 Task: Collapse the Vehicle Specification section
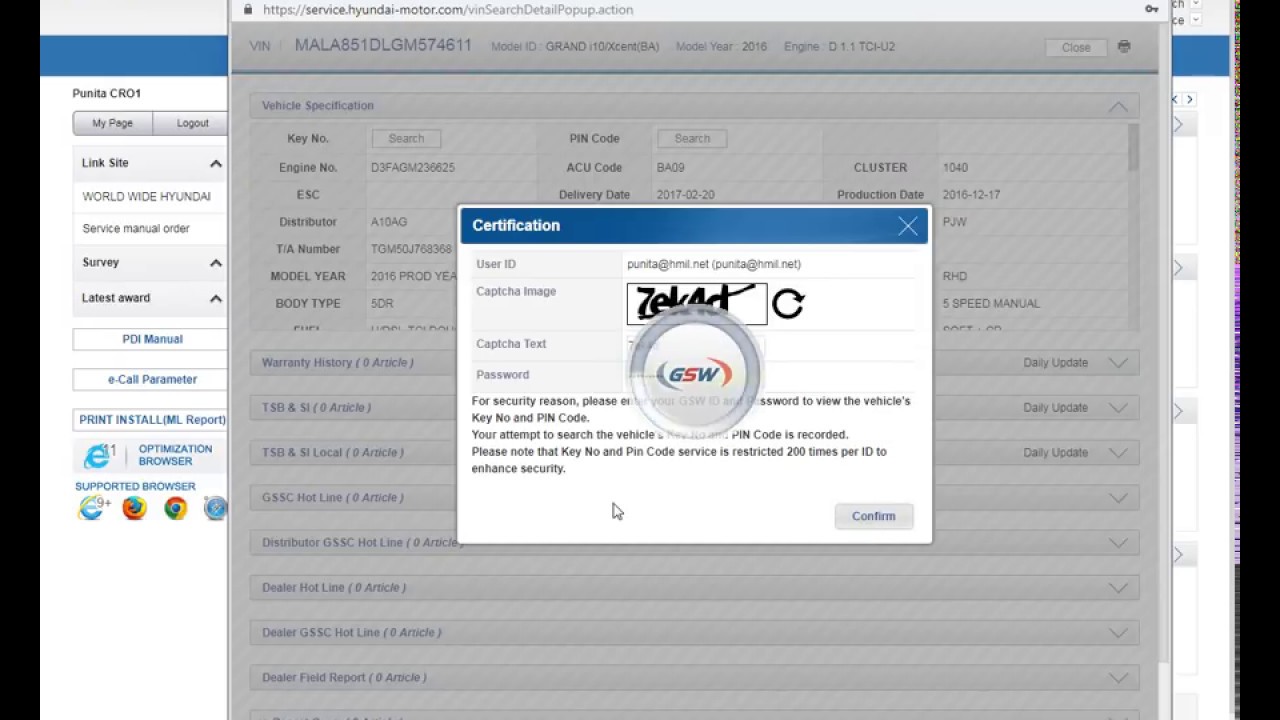[x=1117, y=106]
